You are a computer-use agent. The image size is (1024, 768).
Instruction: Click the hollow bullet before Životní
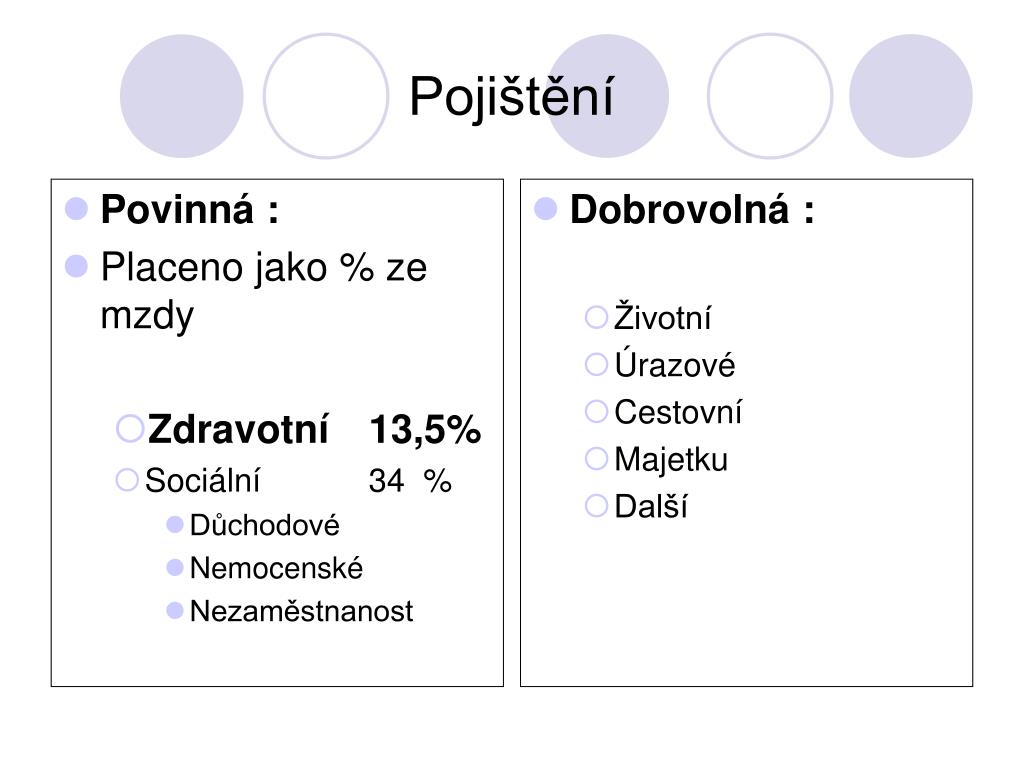click(x=596, y=317)
